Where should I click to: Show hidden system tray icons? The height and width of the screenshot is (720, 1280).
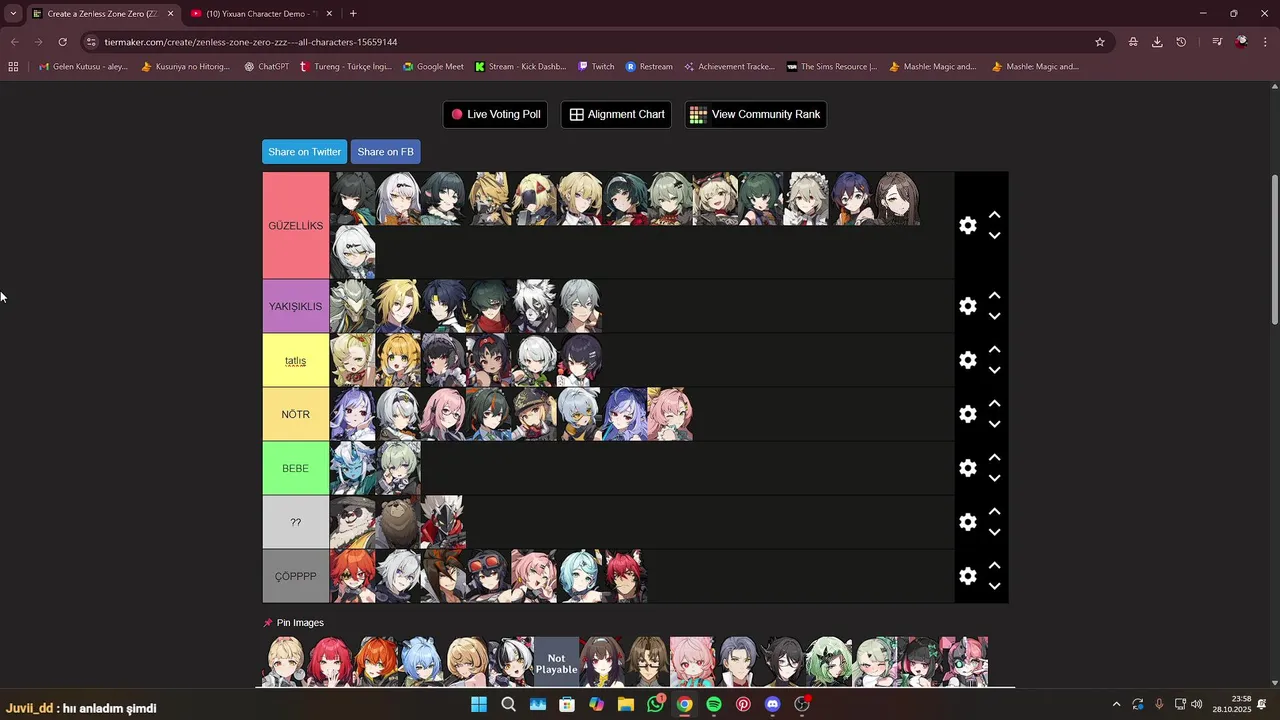1116,704
